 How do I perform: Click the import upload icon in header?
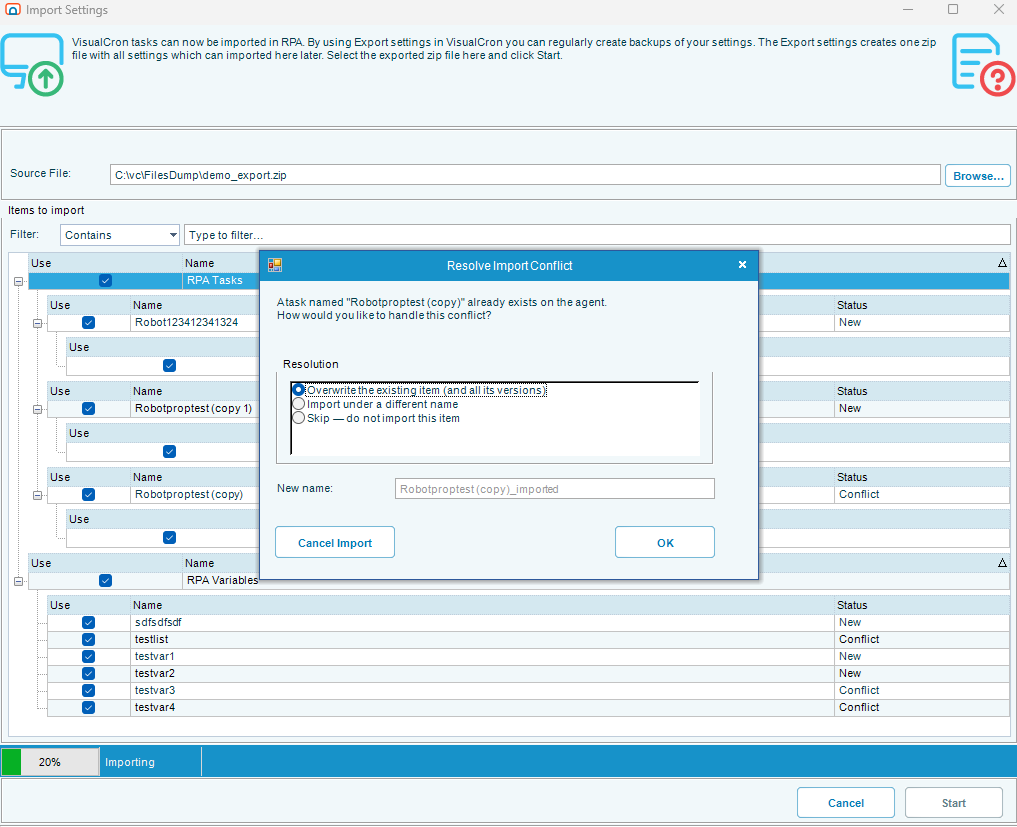tap(32, 65)
